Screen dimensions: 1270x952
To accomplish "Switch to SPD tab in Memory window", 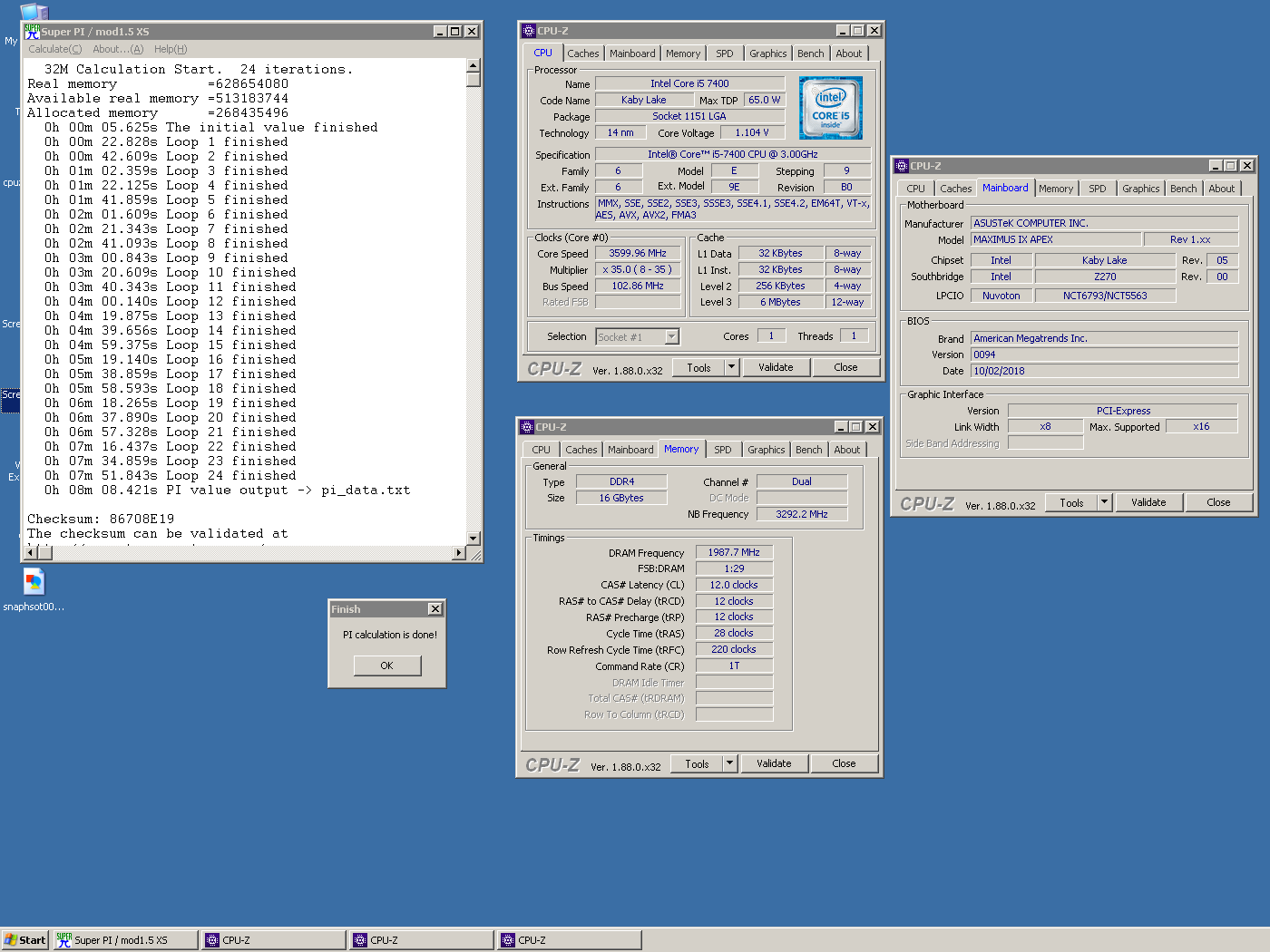I will pyautogui.click(x=722, y=450).
